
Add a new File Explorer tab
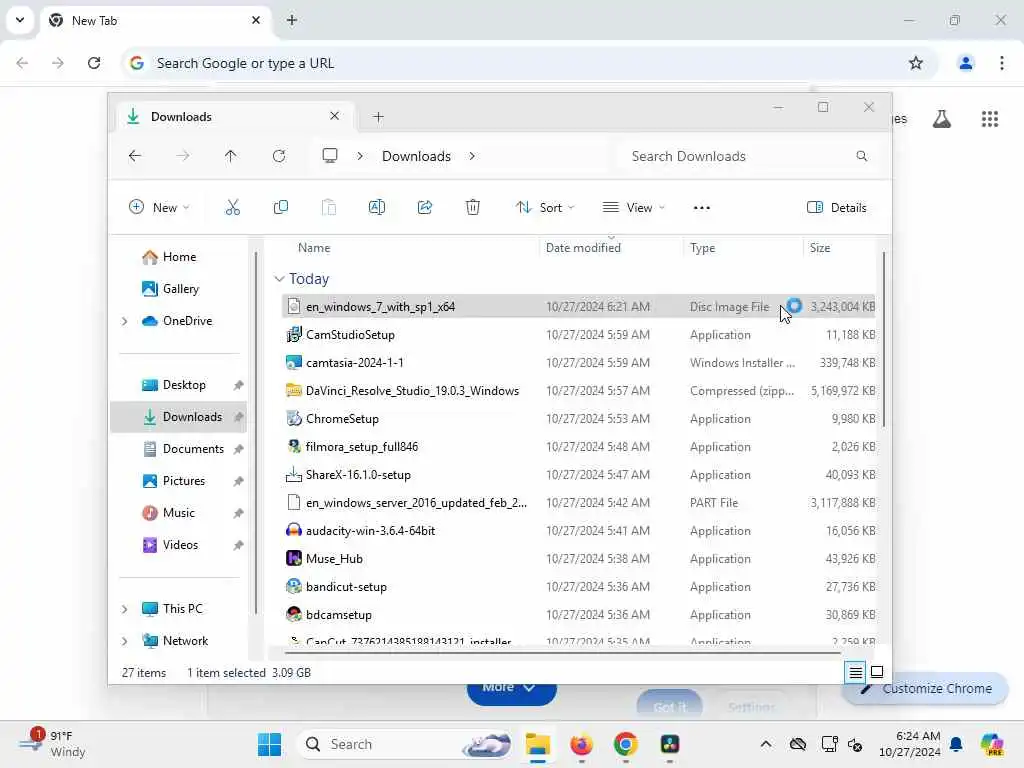[x=378, y=117]
